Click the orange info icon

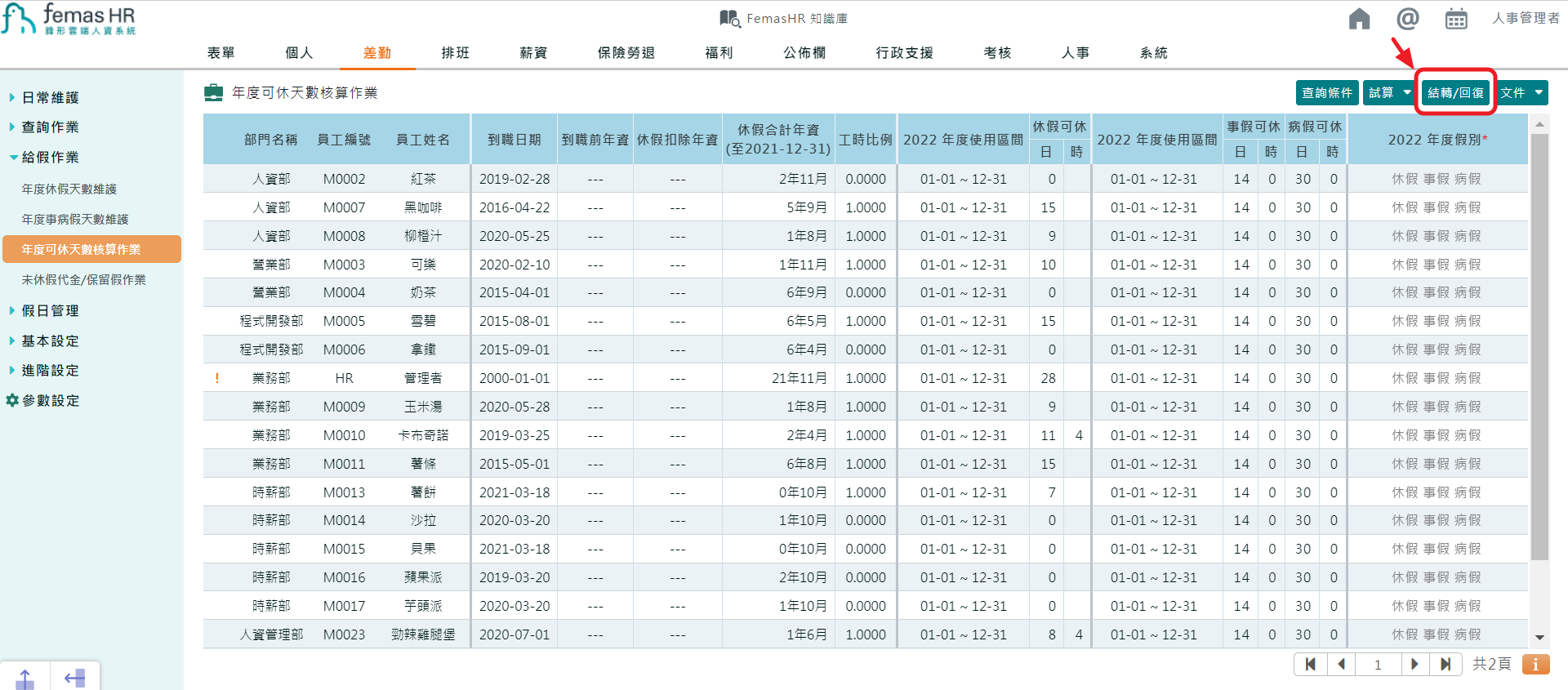[x=1535, y=664]
